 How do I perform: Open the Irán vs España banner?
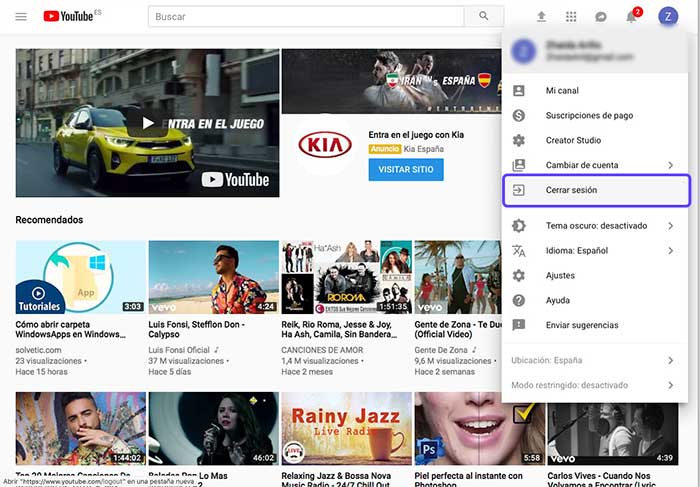point(392,81)
